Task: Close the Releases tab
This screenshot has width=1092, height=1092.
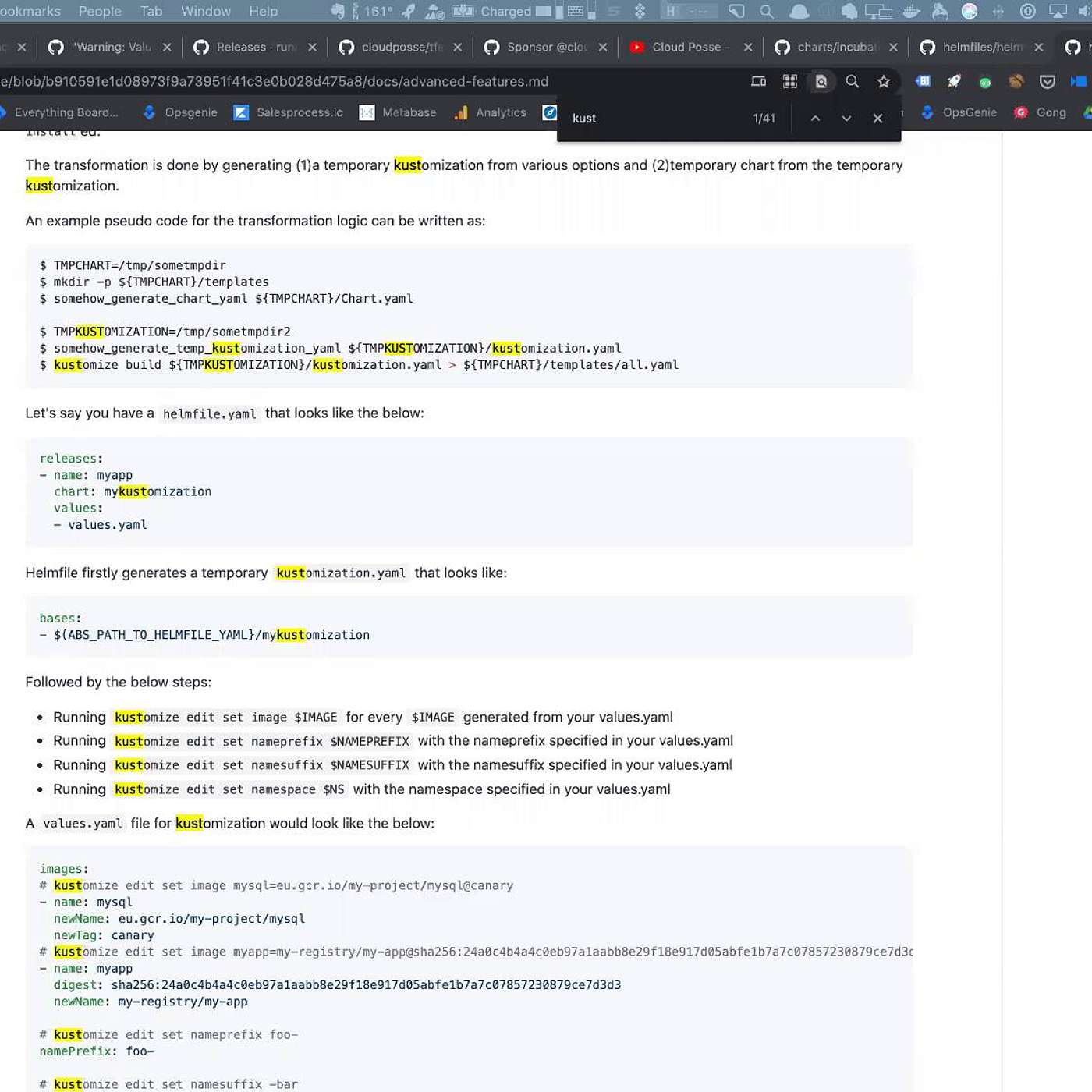Action: (312, 47)
